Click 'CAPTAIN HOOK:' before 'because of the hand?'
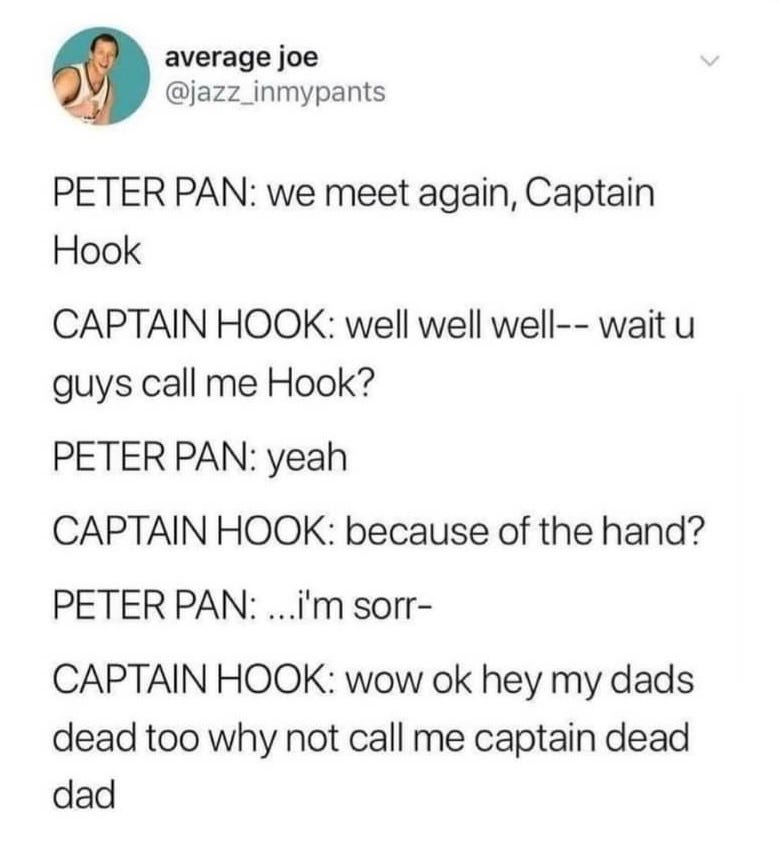Screen dimensions: 780x841 [194, 531]
